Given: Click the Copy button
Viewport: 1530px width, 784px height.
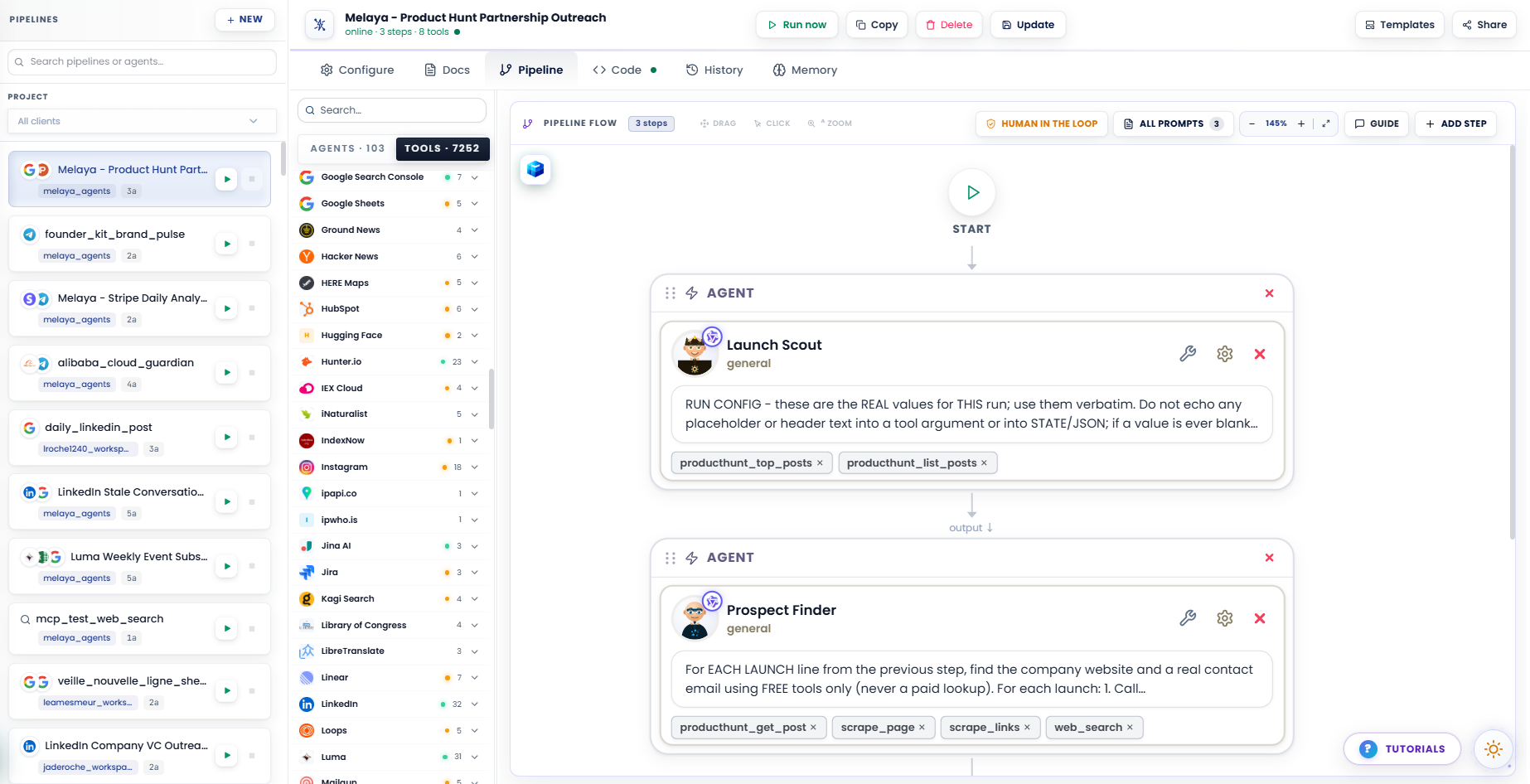Looking at the screenshot, I should (x=877, y=25).
